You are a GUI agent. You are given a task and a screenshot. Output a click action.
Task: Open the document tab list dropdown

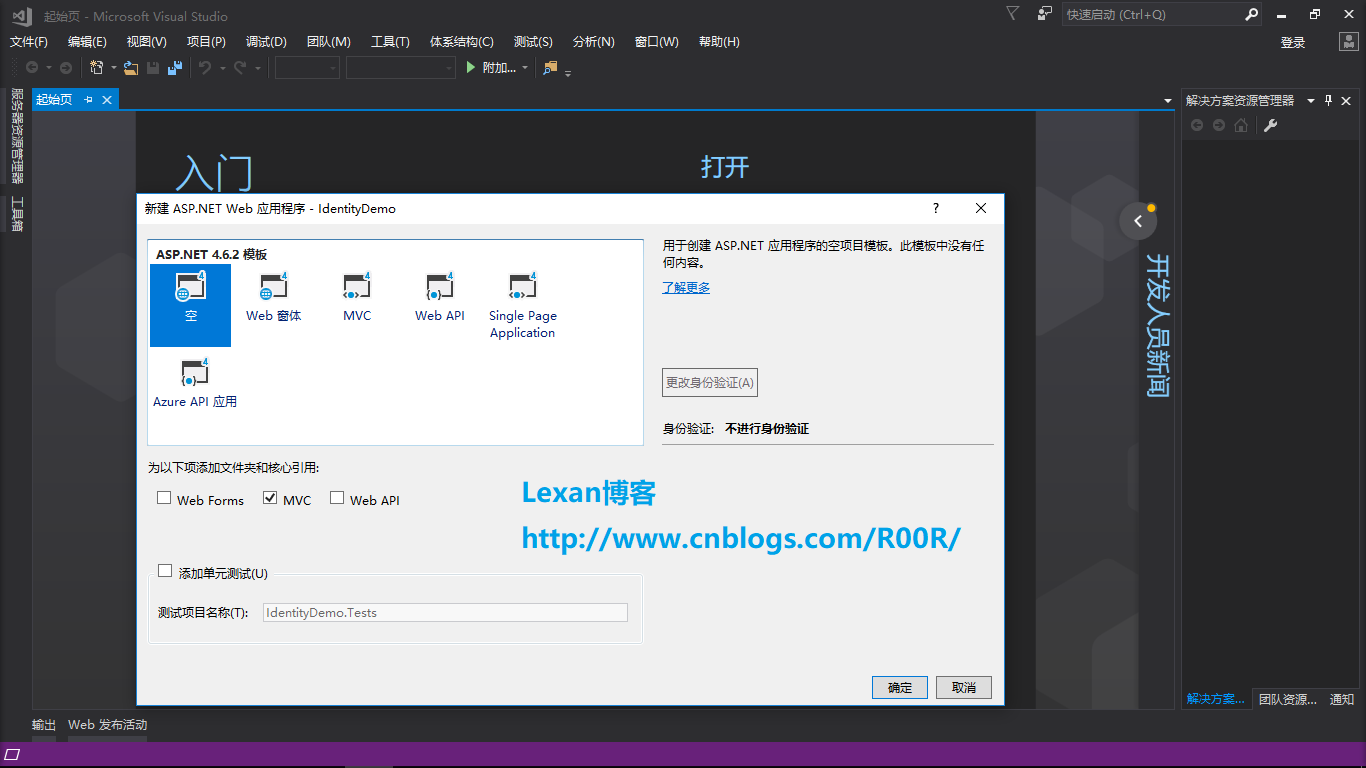pyautogui.click(x=1168, y=101)
